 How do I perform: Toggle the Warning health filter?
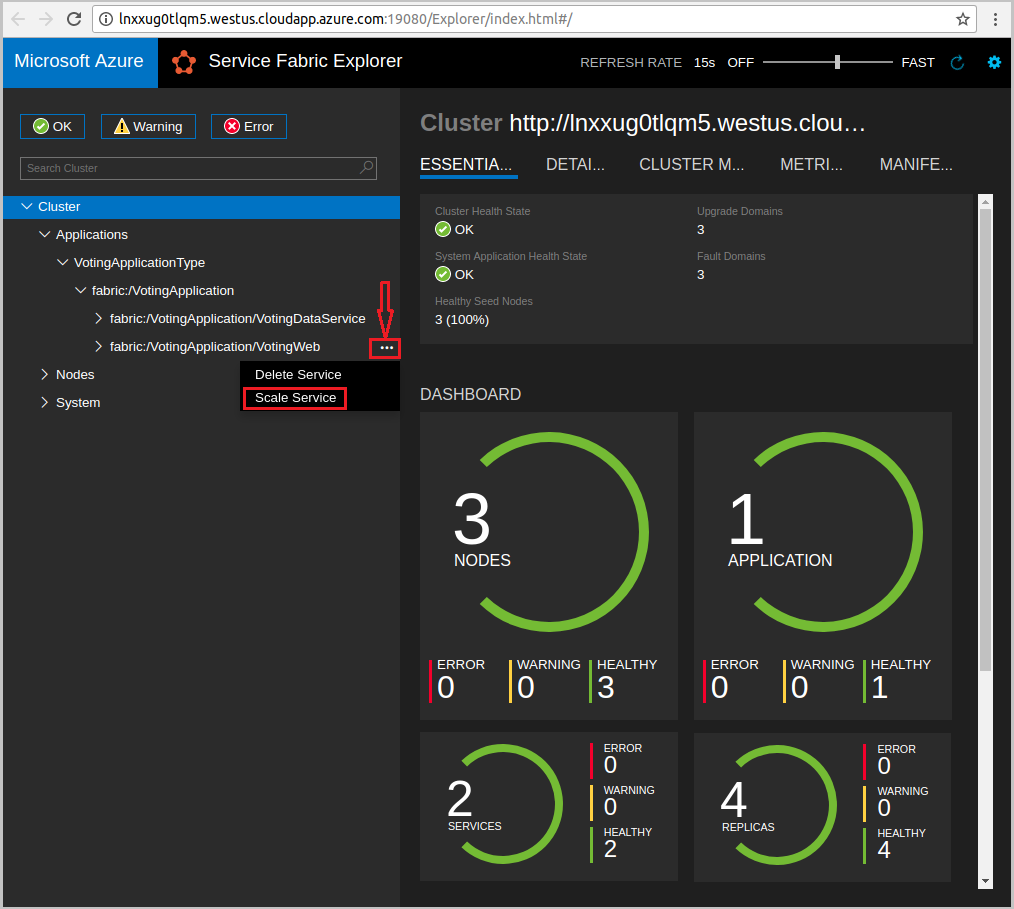tap(148, 126)
